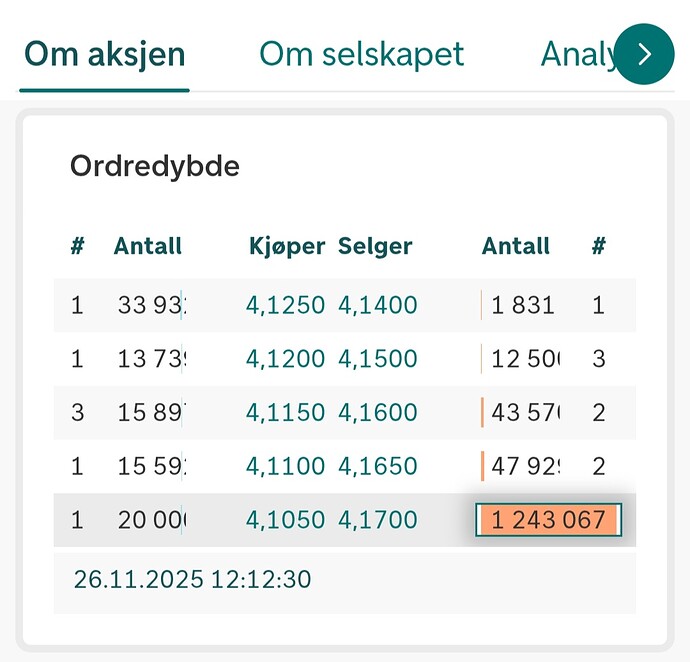Viewport: 690px width, 662px height.
Task: Open the Om aksjen tab
Action: click(x=104, y=54)
